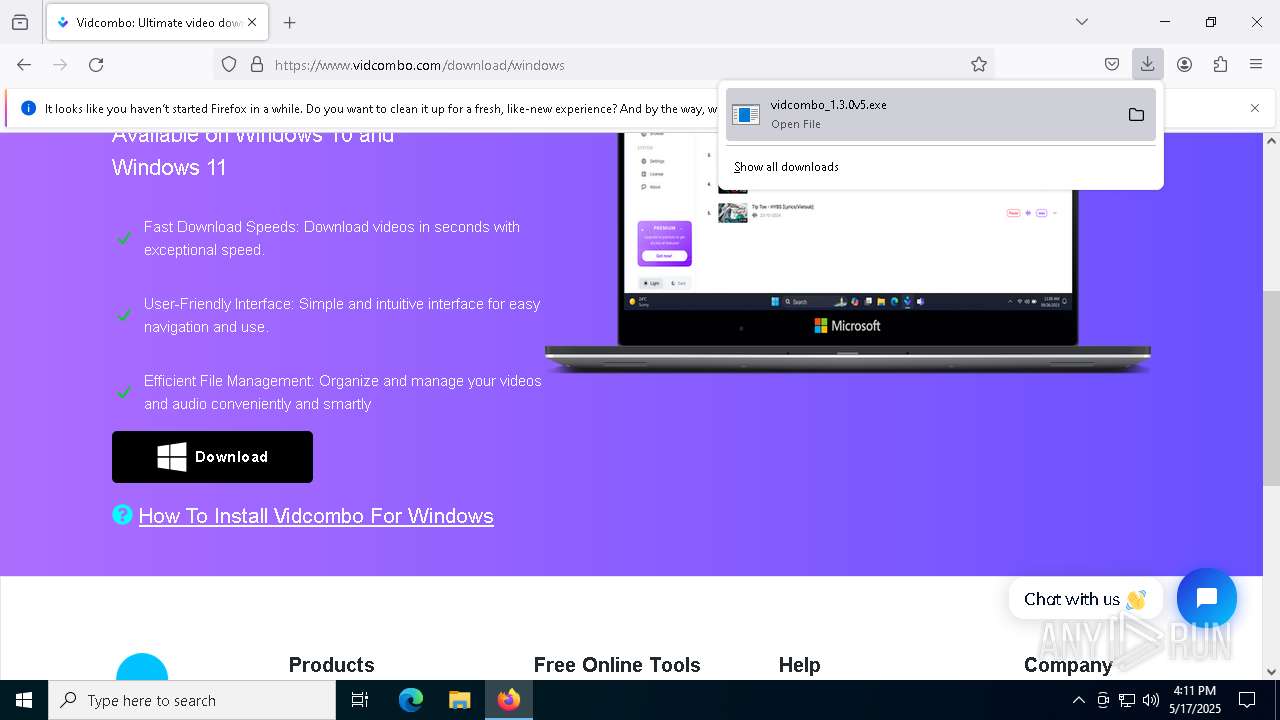
Task: Open a new tab with plus button
Action: tap(289, 22)
